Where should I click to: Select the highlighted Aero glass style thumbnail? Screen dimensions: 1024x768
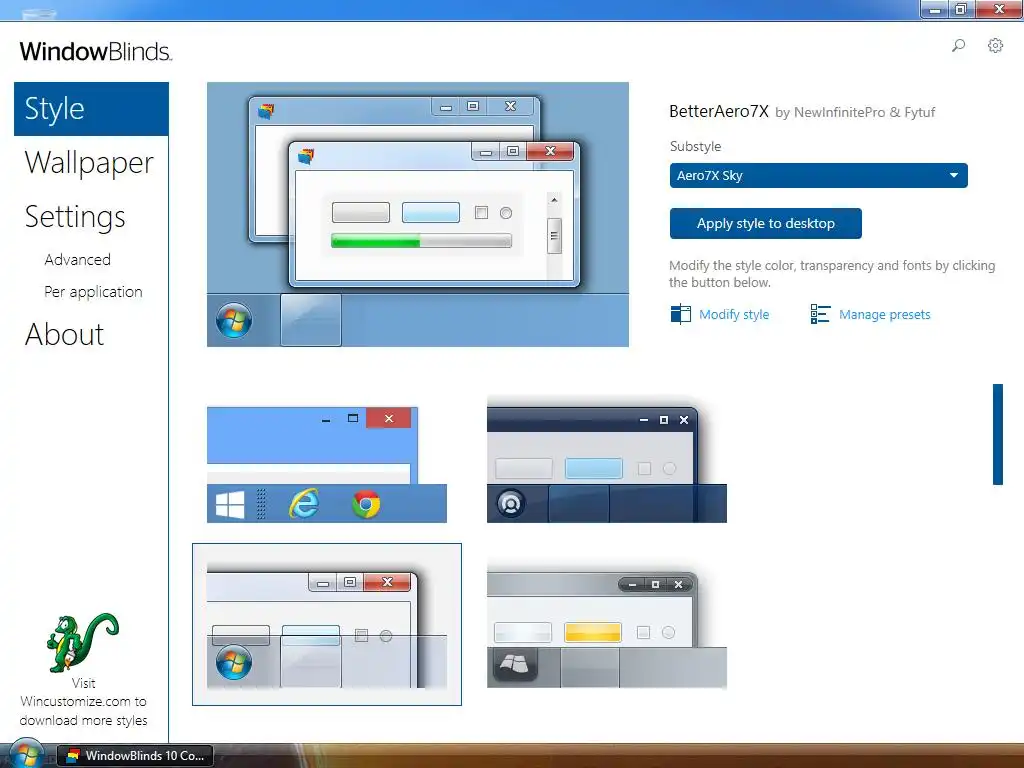click(x=327, y=624)
